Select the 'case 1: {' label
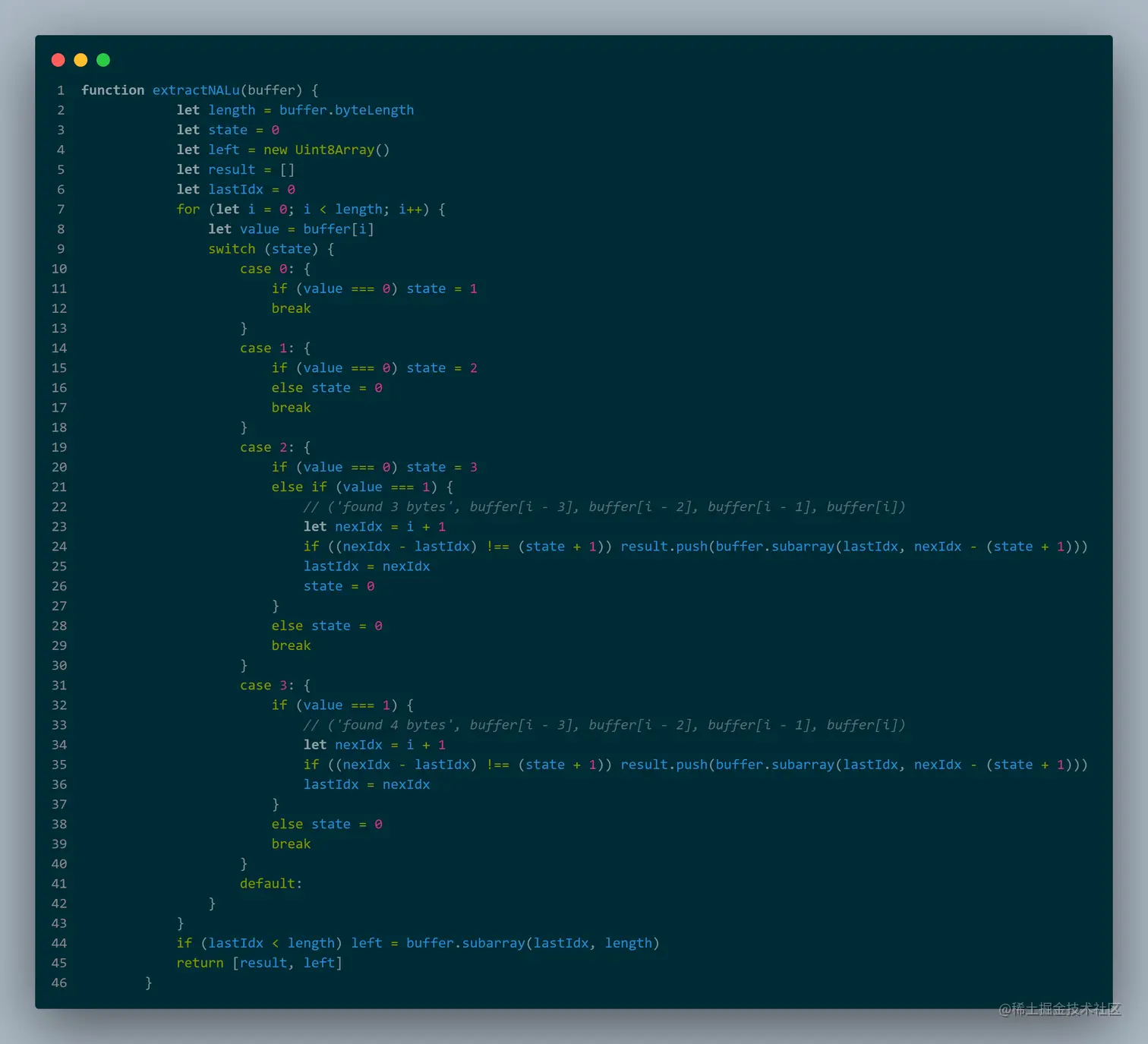 point(275,348)
